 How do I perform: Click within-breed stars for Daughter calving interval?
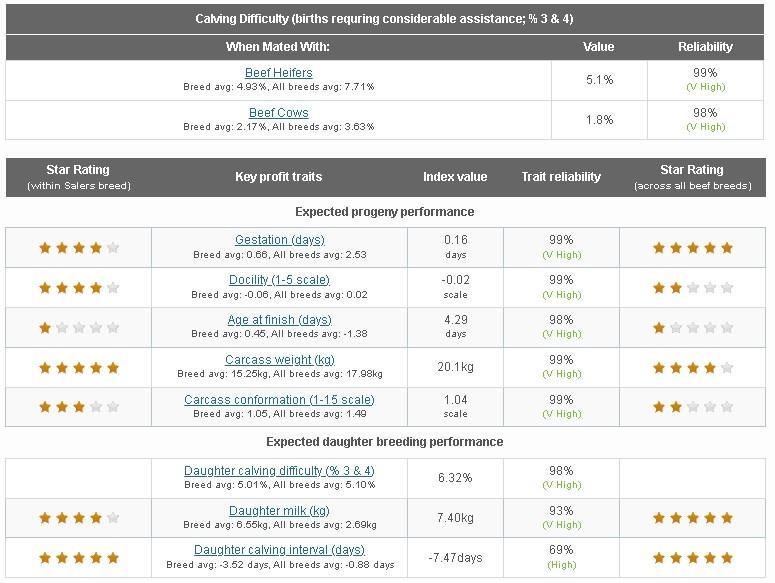coord(79,558)
